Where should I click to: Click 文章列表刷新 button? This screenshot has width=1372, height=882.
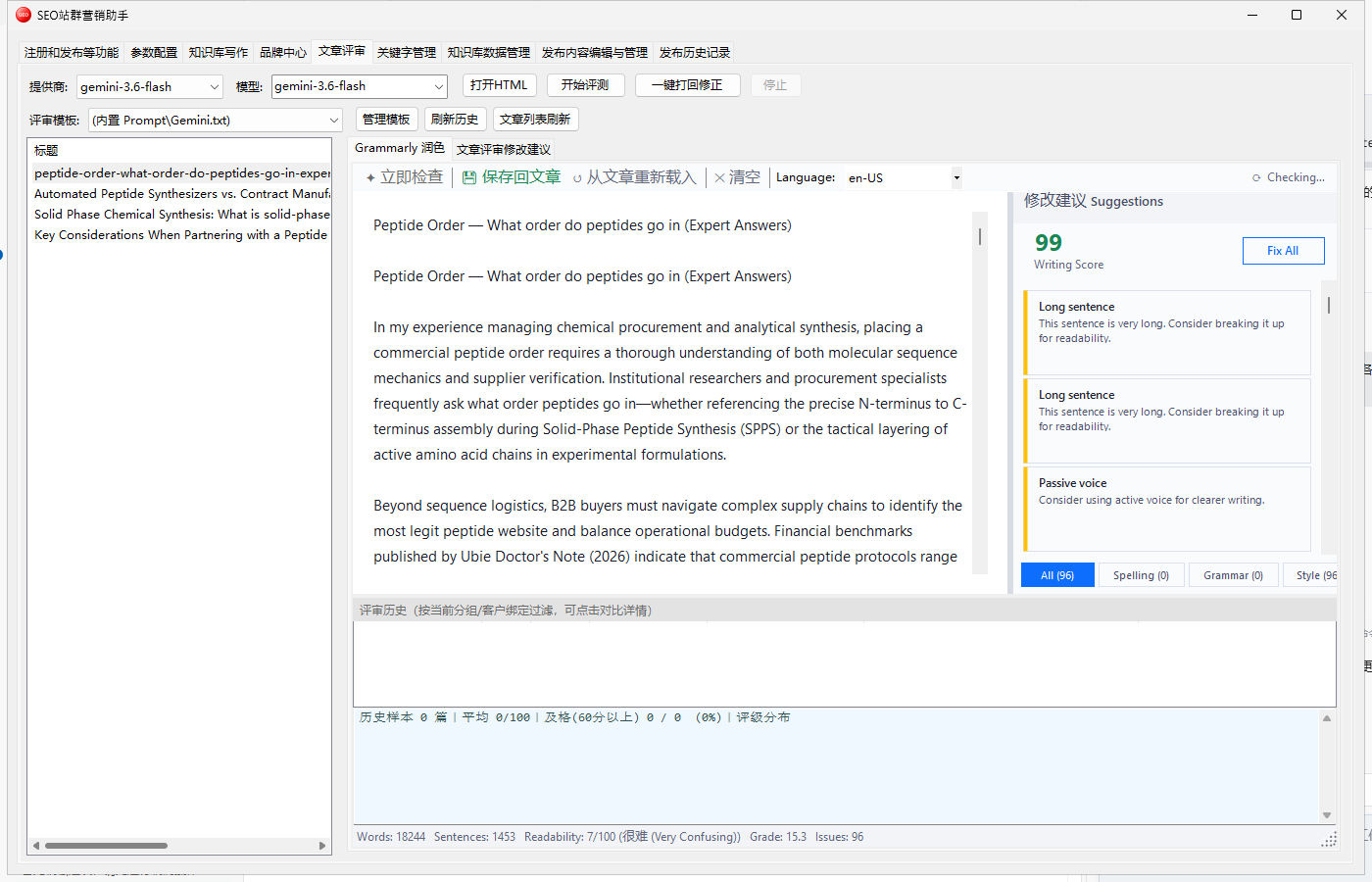[x=535, y=120]
